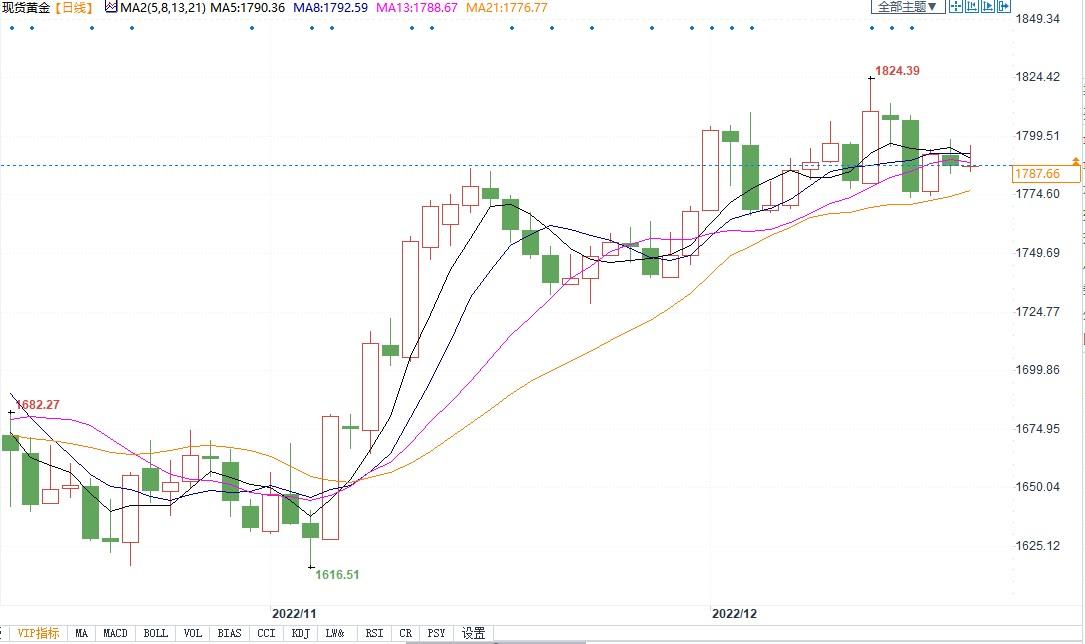This screenshot has height=644, width=1085.
Task: Click the MA2 indicator chart icon
Action: coord(112,8)
